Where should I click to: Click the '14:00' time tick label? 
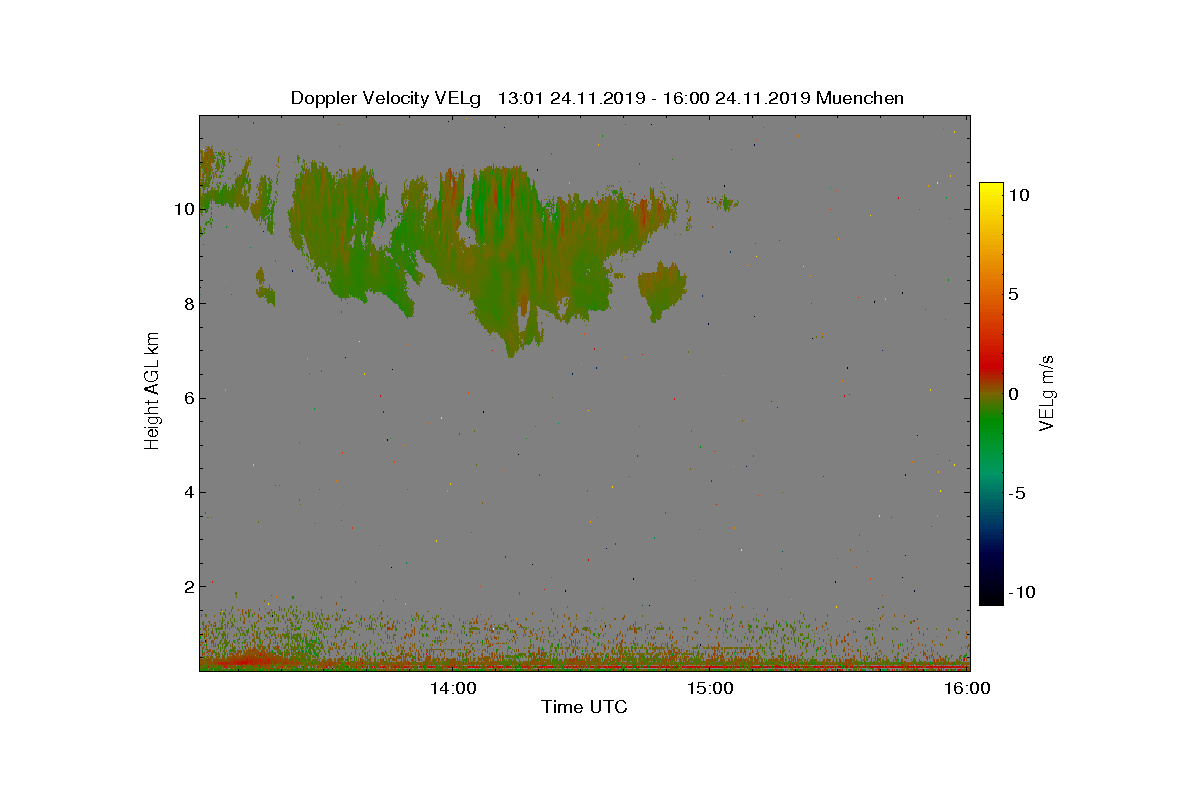pyautogui.click(x=452, y=688)
